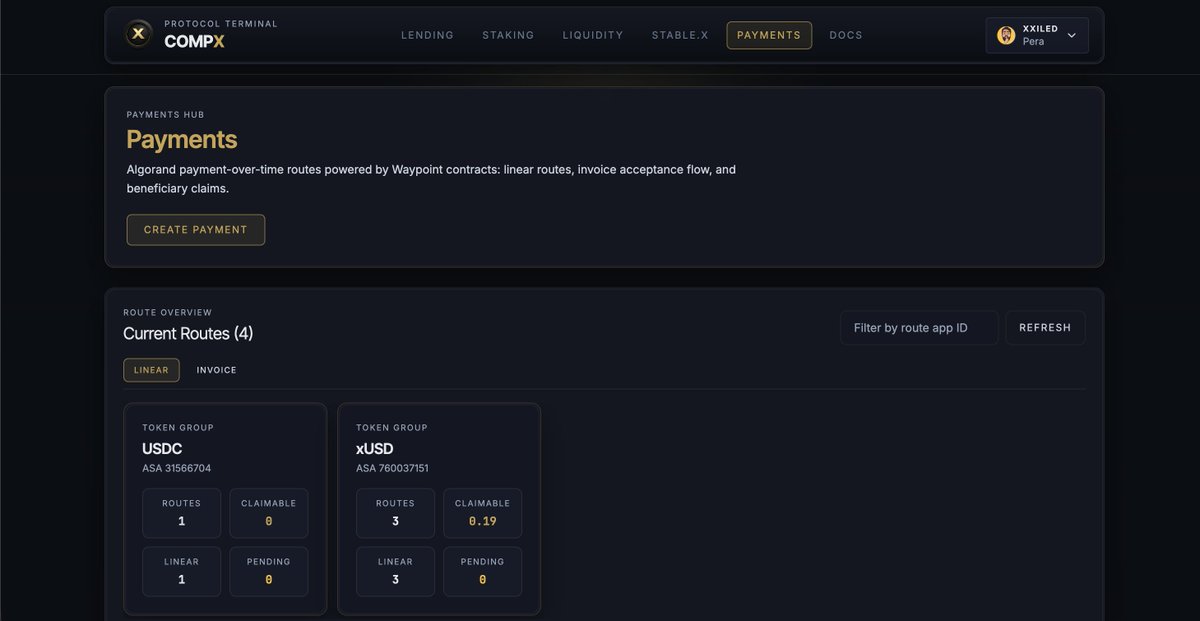This screenshot has height=621, width=1200.
Task: Open the USDC token group card
Action: (x=225, y=508)
